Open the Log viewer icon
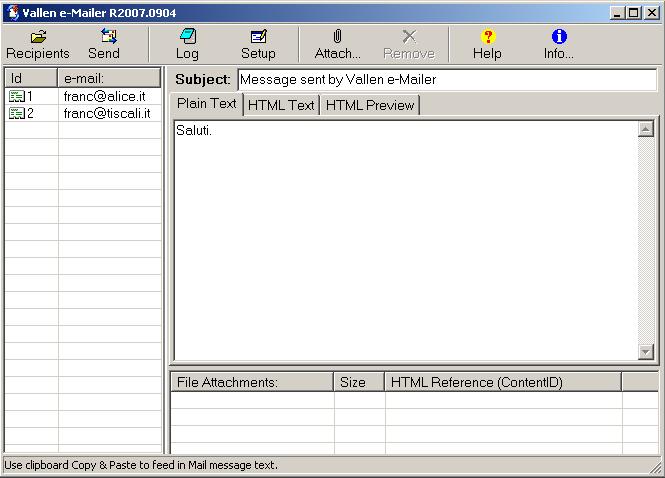The image size is (665, 478). tap(187, 37)
